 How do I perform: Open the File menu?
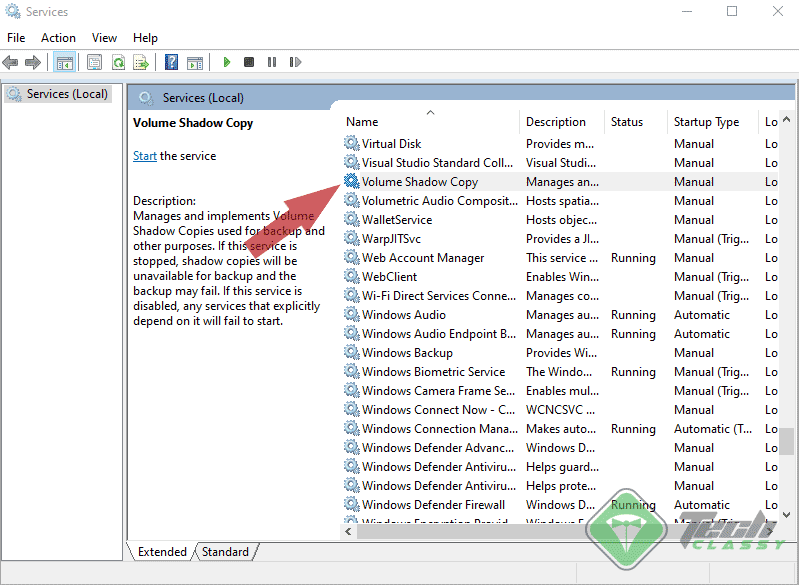click(x=16, y=38)
